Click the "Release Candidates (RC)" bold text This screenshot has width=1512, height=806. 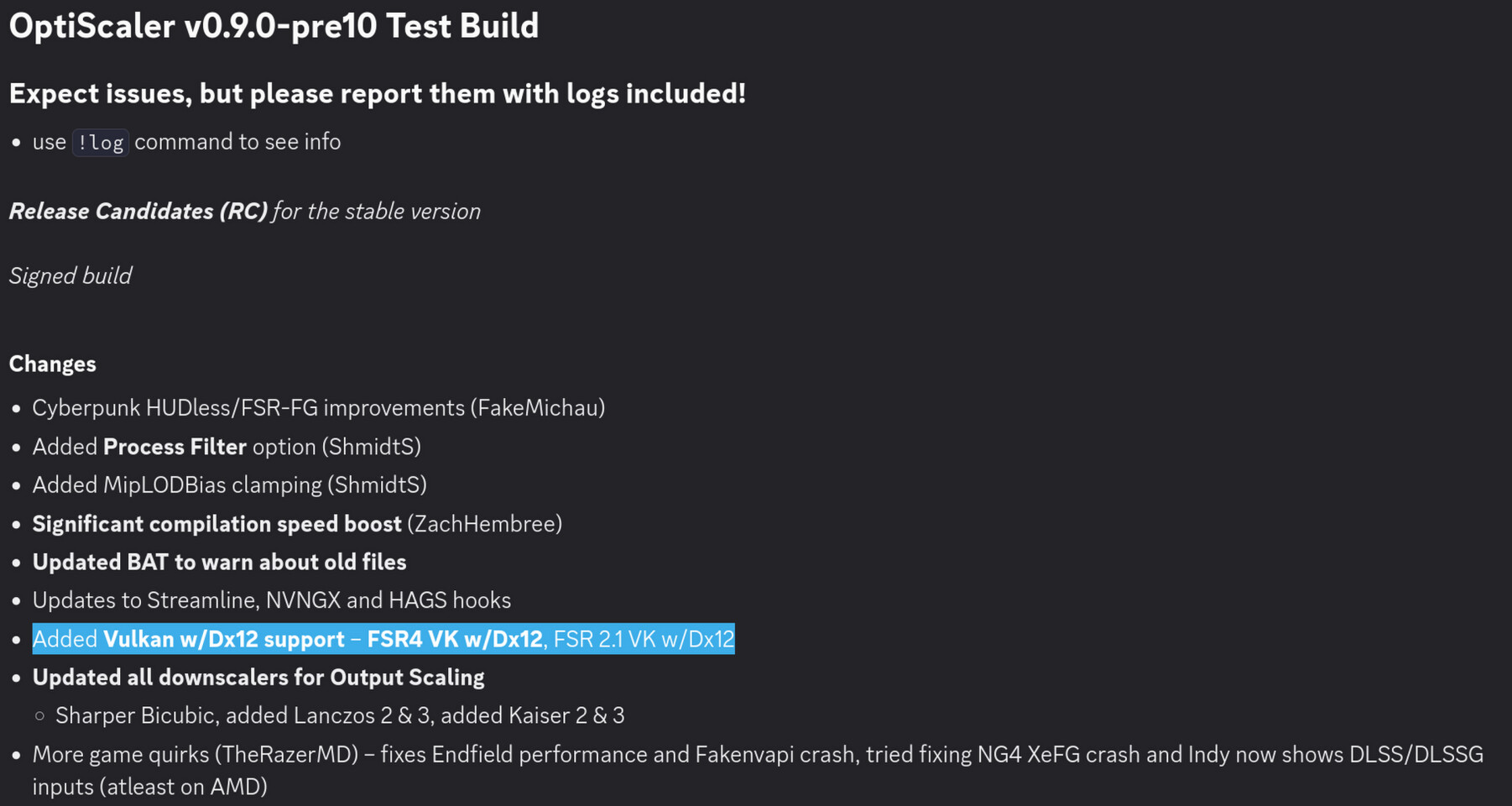pyautogui.click(x=138, y=211)
